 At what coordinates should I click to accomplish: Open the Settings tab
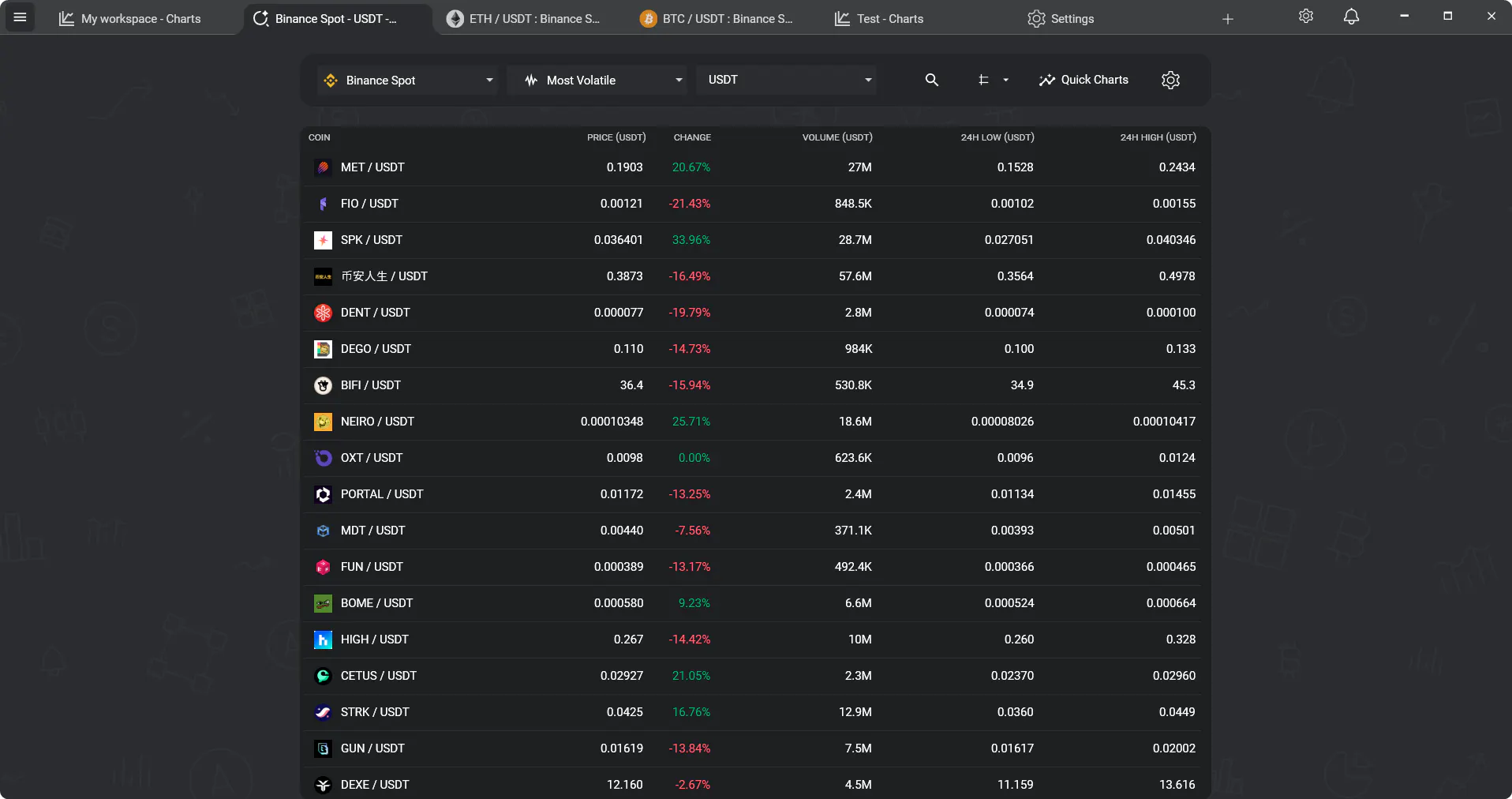[1061, 19]
